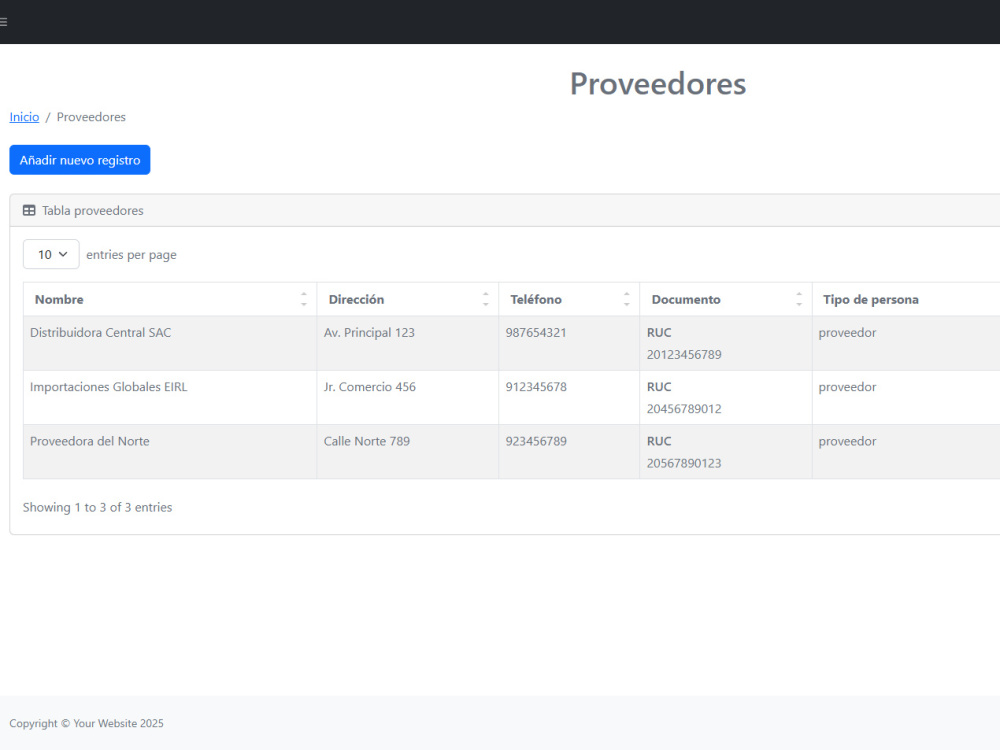Click the Jr. Comercio 456 address cell
Viewport: 1000px width, 750px height.
(408, 397)
